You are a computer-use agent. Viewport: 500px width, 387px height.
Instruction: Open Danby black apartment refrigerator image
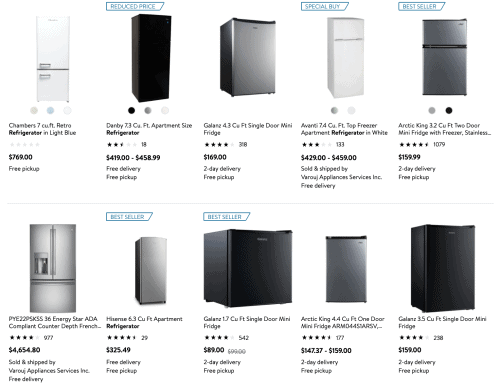(x=151, y=58)
